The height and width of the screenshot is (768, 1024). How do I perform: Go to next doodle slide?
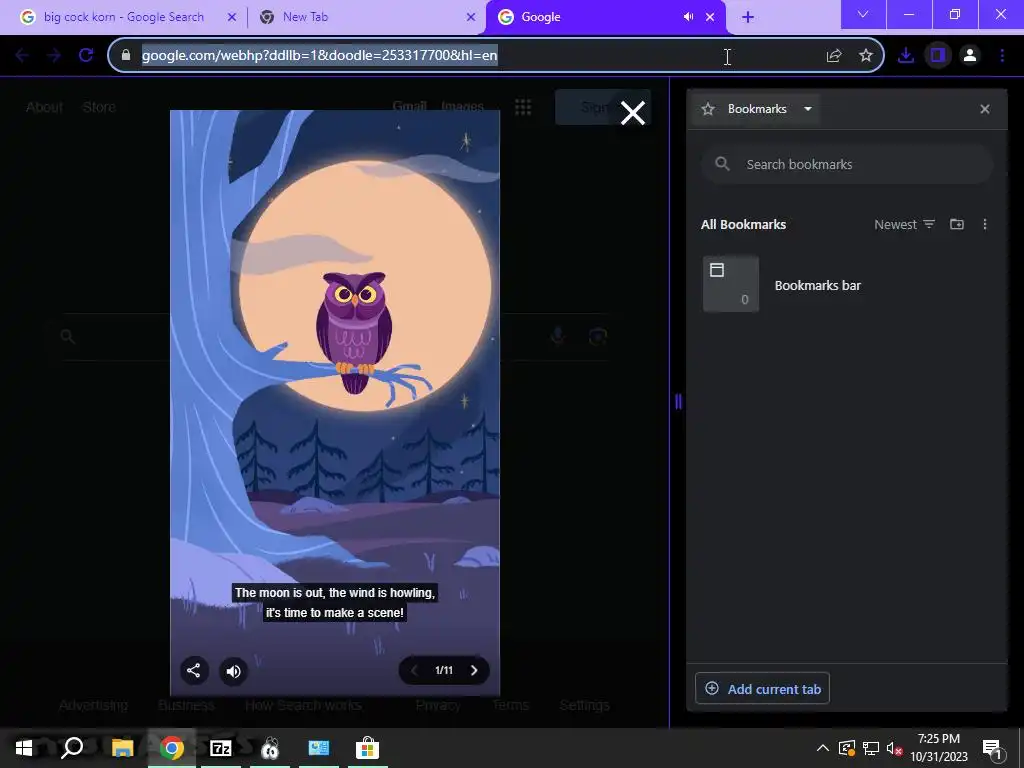coord(474,670)
